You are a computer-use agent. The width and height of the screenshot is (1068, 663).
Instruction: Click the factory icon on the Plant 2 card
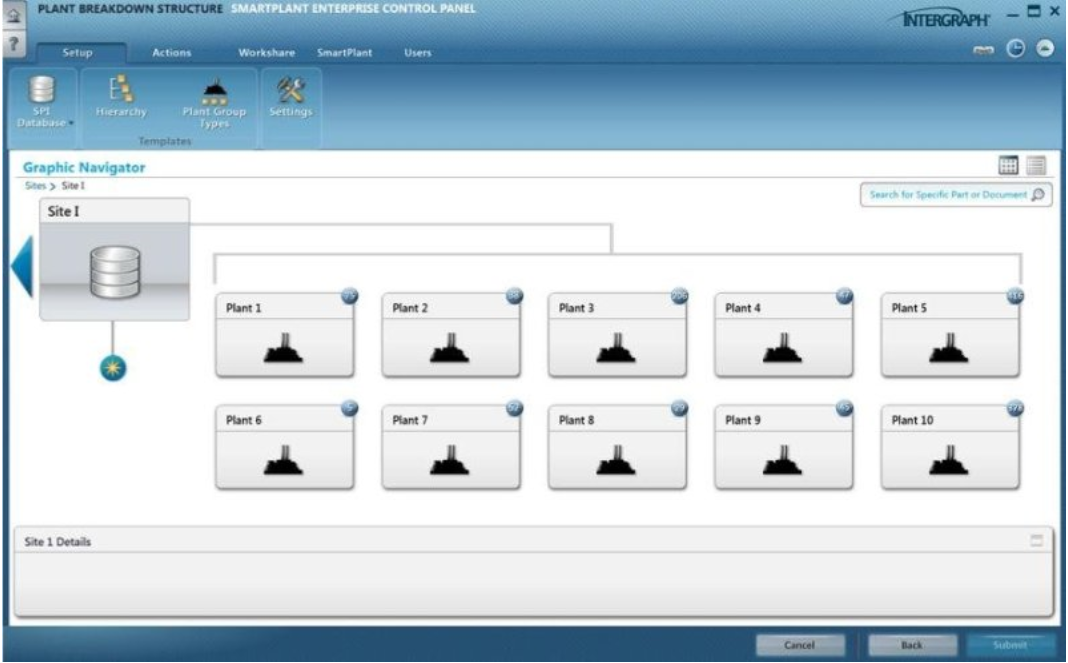pos(450,348)
